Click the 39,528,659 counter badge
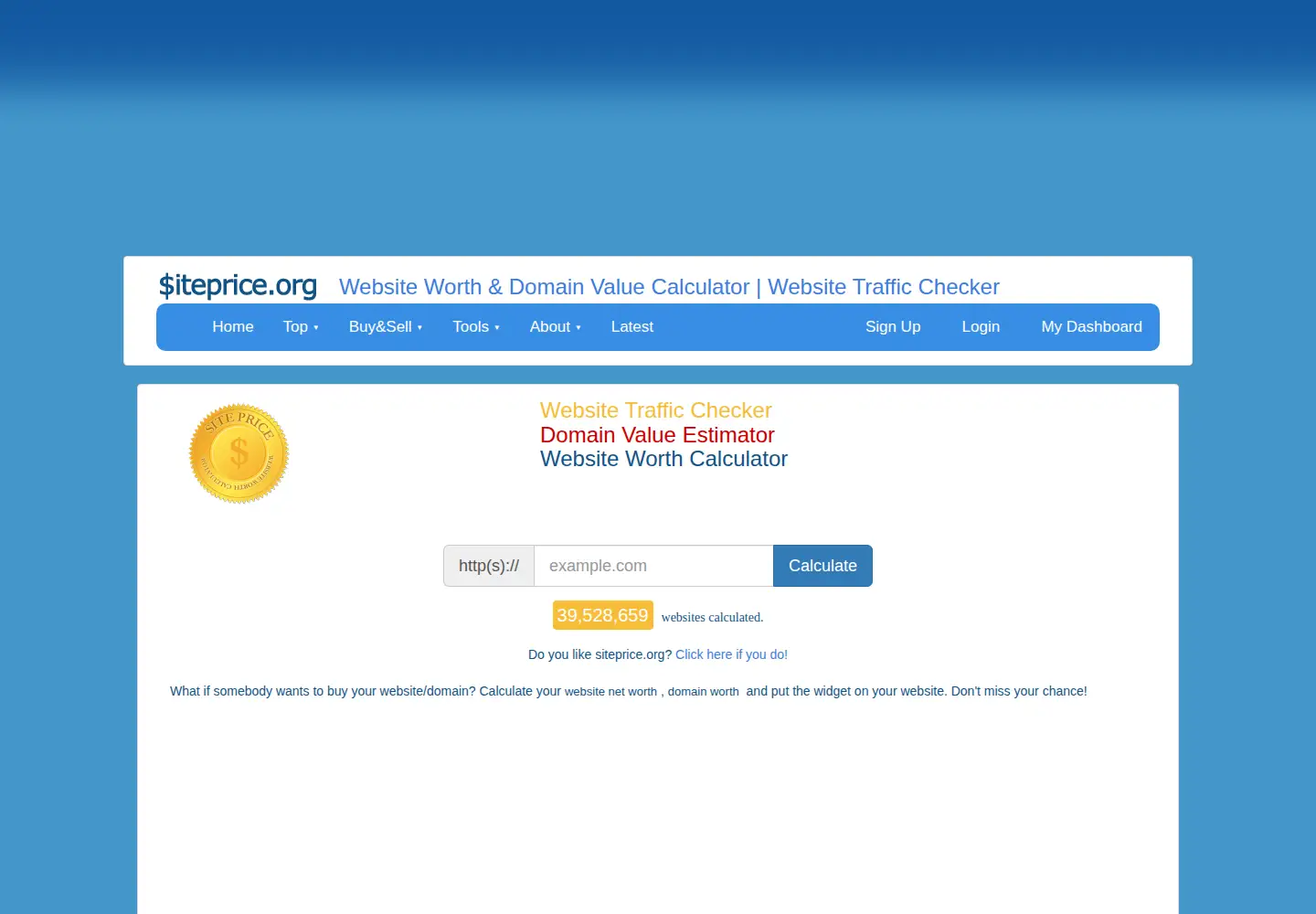The height and width of the screenshot is (914, 1316). click(603, 615)
